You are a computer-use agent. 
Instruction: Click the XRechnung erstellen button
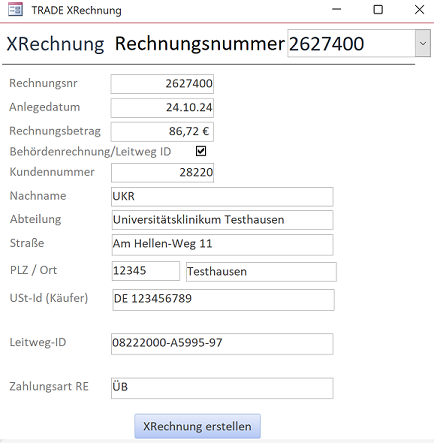tap(197, 426)
